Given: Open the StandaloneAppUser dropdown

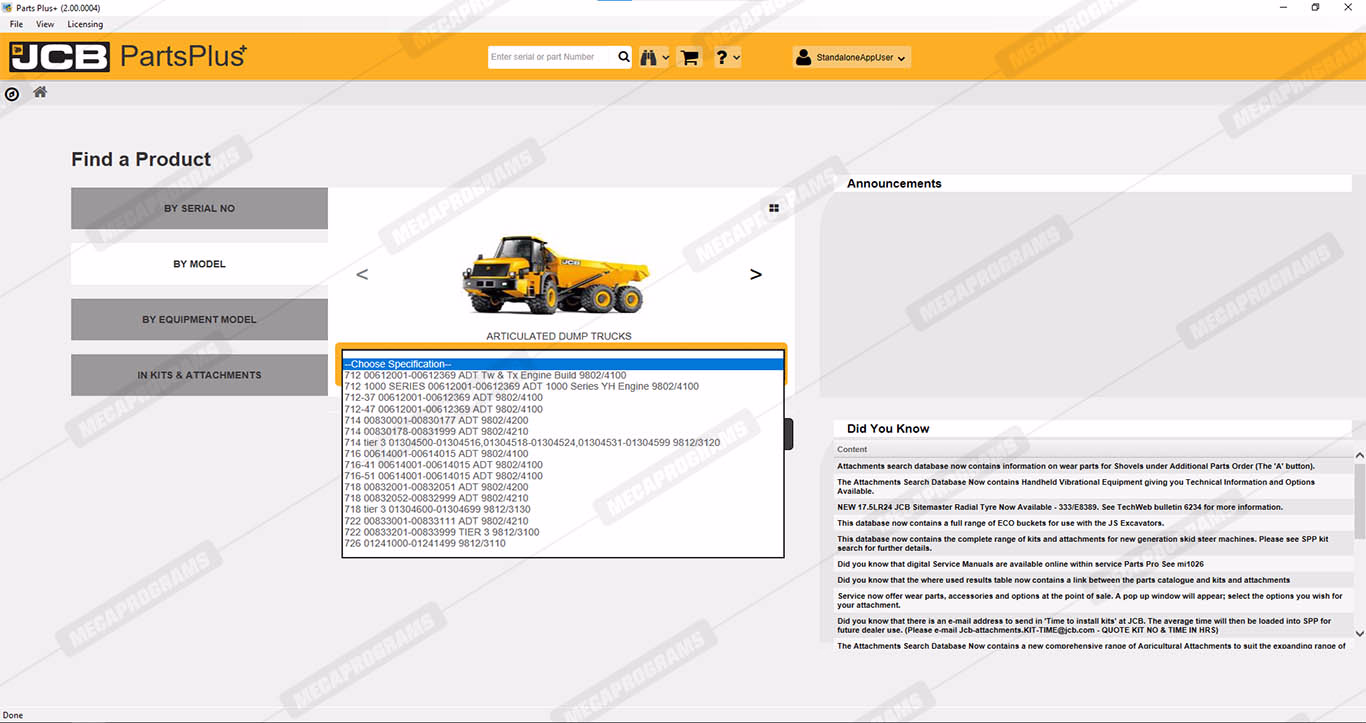Looking at the screenshot, I should (851, 57).
